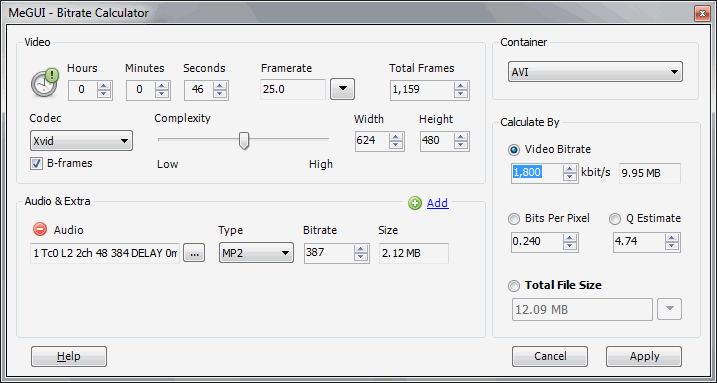Browse for audio file with the ellipsis button
Viewport: 717px width, 383px height.
(x=194, y=253)
